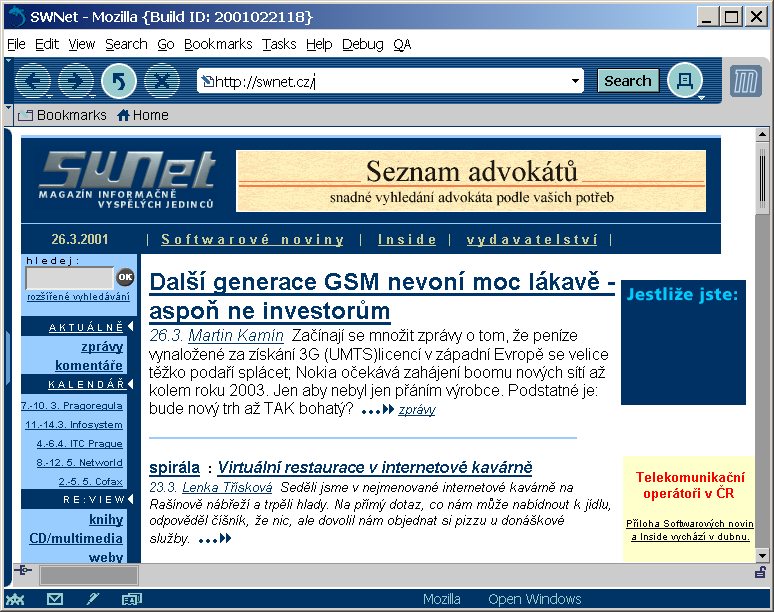This screenshot has height=612, width=774.
Task: Open the Help menu
Action: (319, 44)
